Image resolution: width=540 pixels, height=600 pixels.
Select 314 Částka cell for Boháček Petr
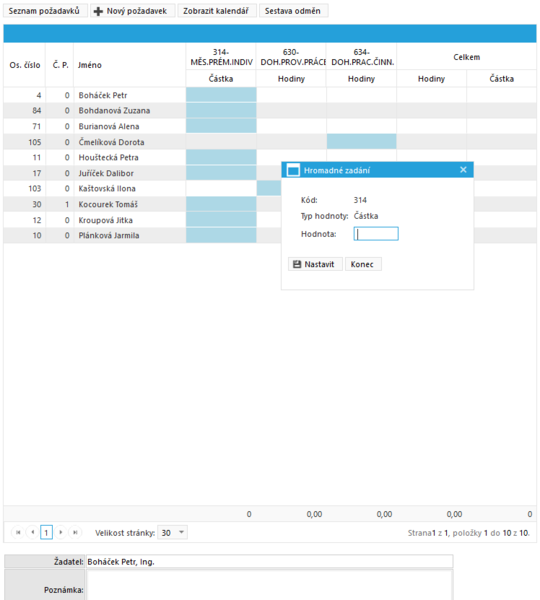pos(221,95)
